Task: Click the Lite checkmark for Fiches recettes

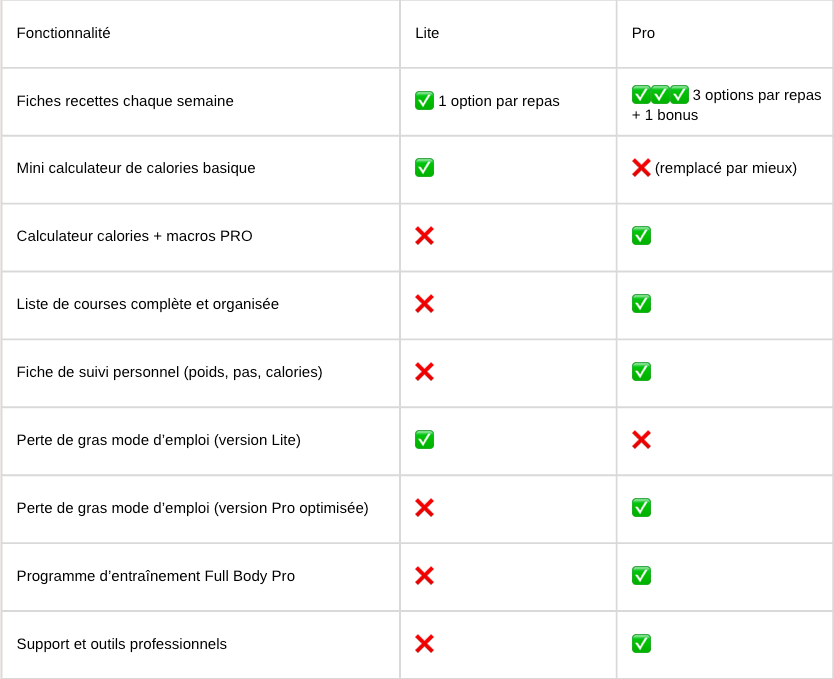Action: [424, 100]
